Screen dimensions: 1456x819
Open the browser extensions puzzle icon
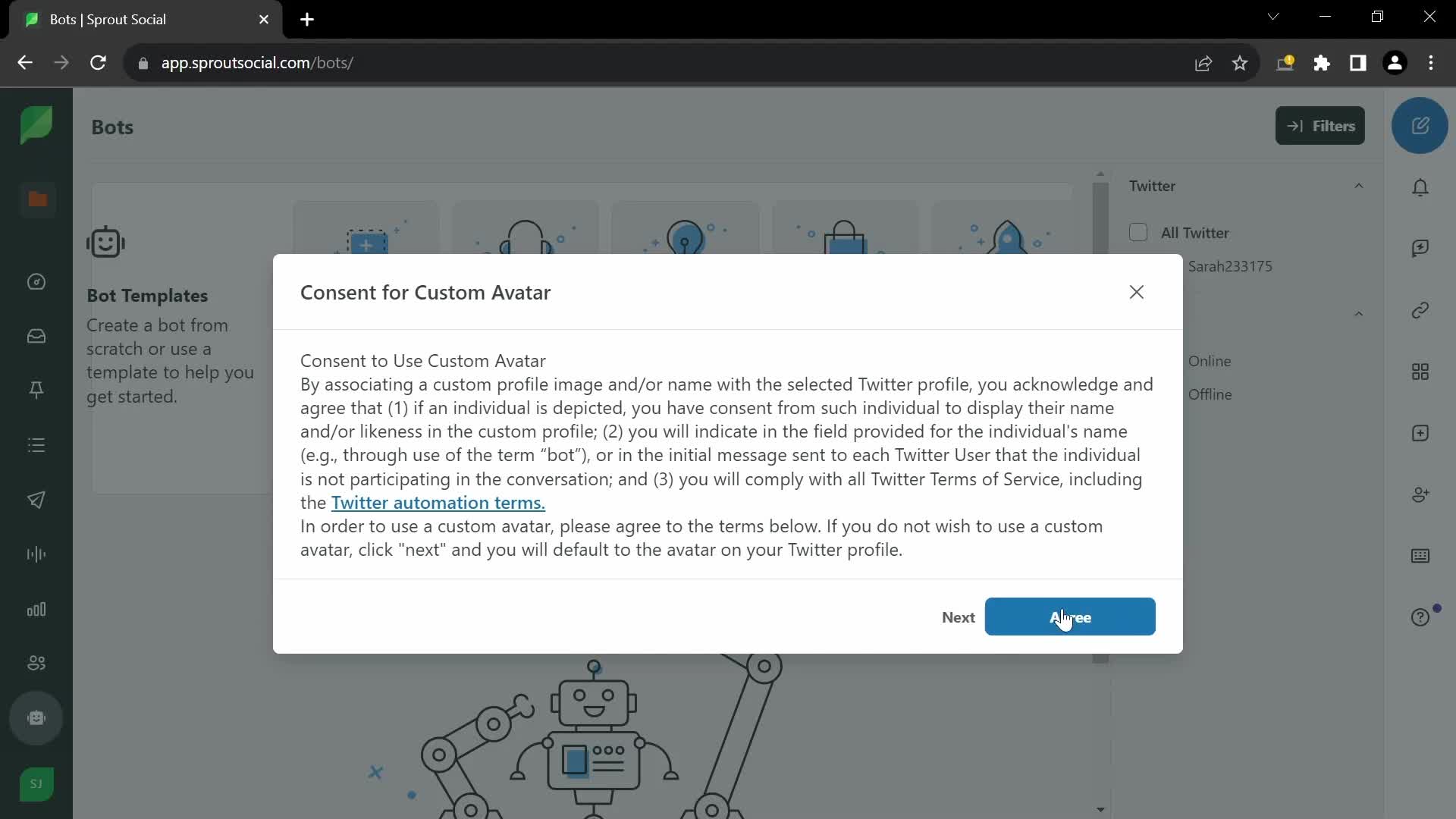1321,63
